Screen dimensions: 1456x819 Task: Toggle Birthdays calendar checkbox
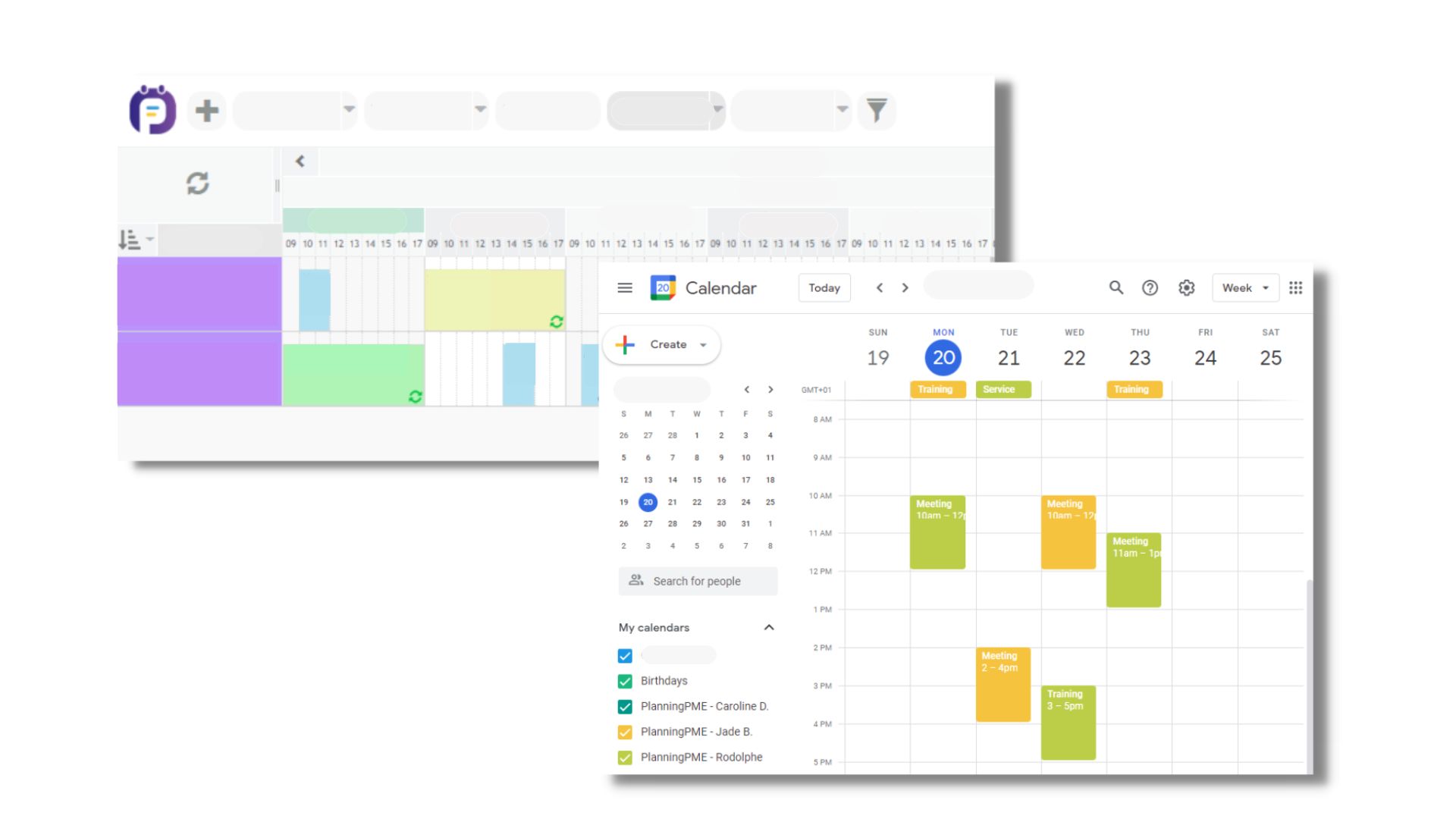pos(625,681)
